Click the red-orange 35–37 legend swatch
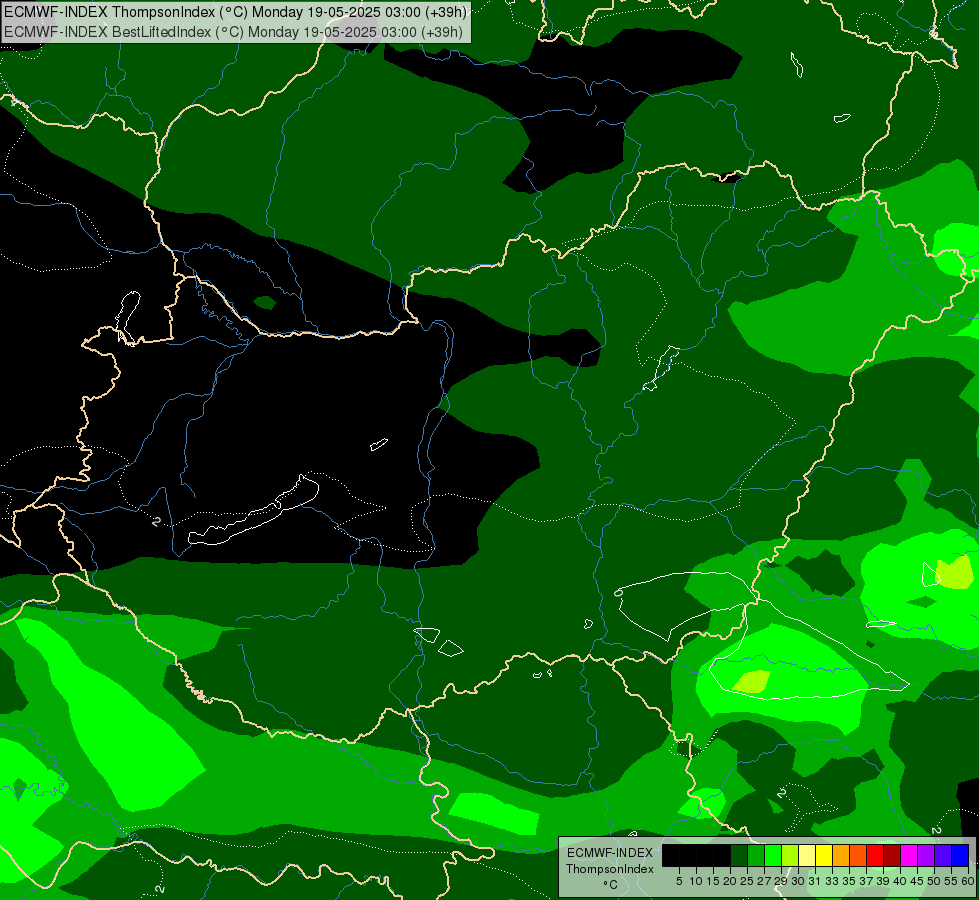This screenshot has height=900, width=979. tap(858, 855)
